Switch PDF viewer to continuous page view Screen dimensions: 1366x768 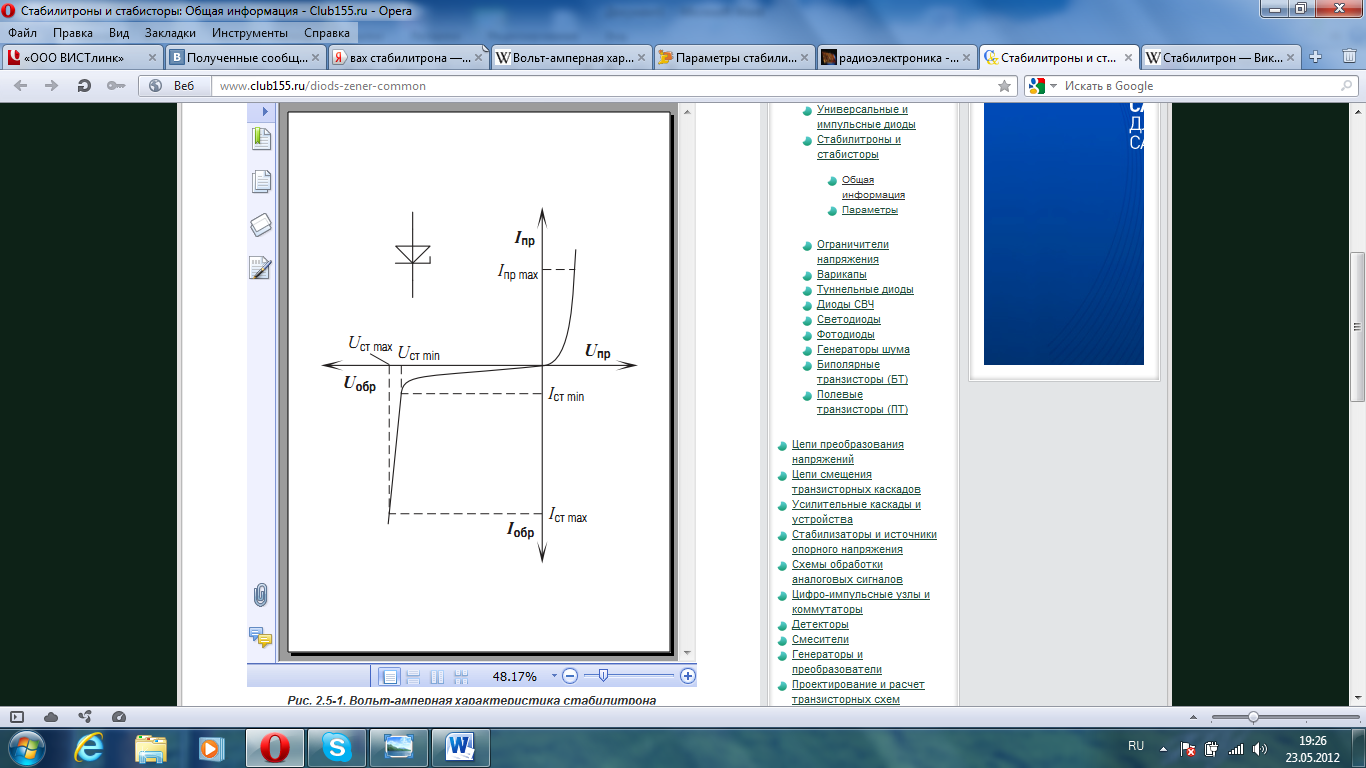click(413, 677)
